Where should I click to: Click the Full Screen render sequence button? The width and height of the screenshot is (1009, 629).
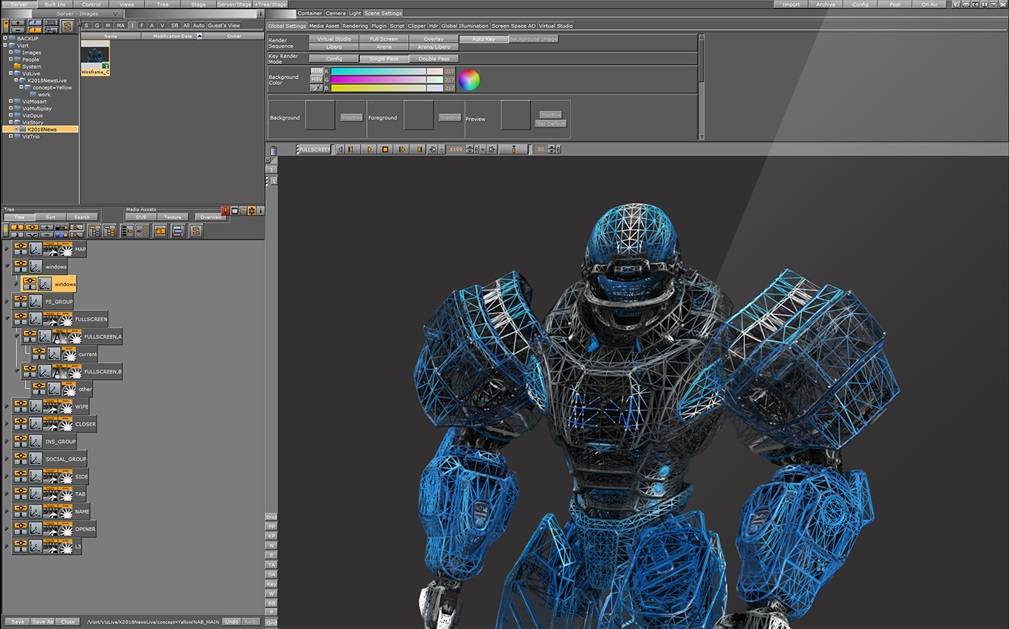tap(383, 39)
